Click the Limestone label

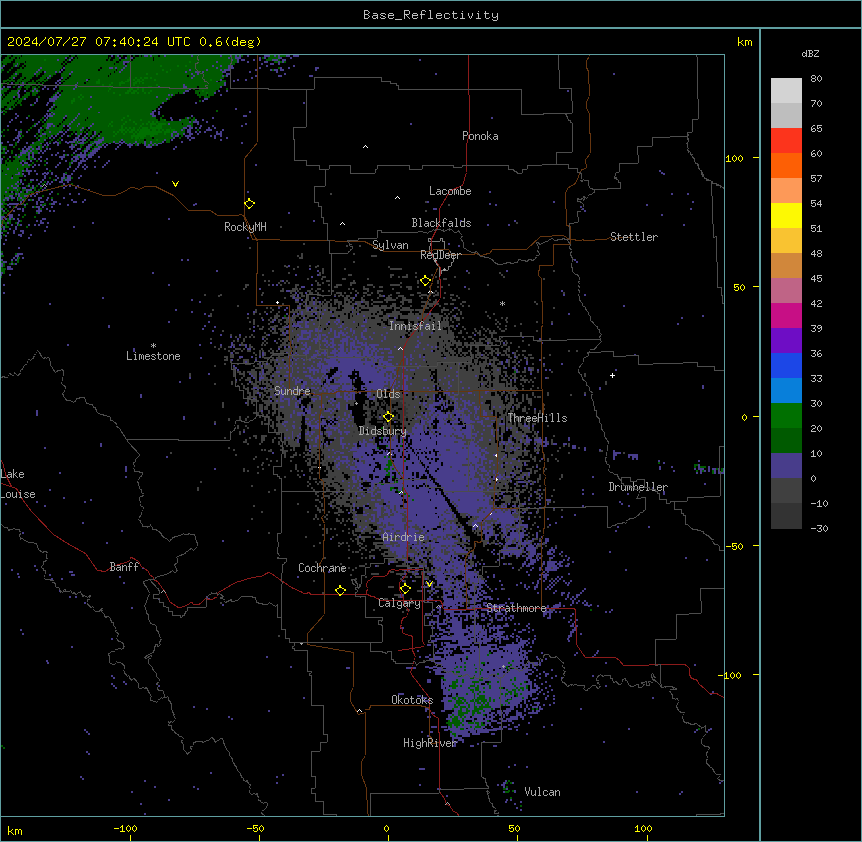[x=153, y=356]
